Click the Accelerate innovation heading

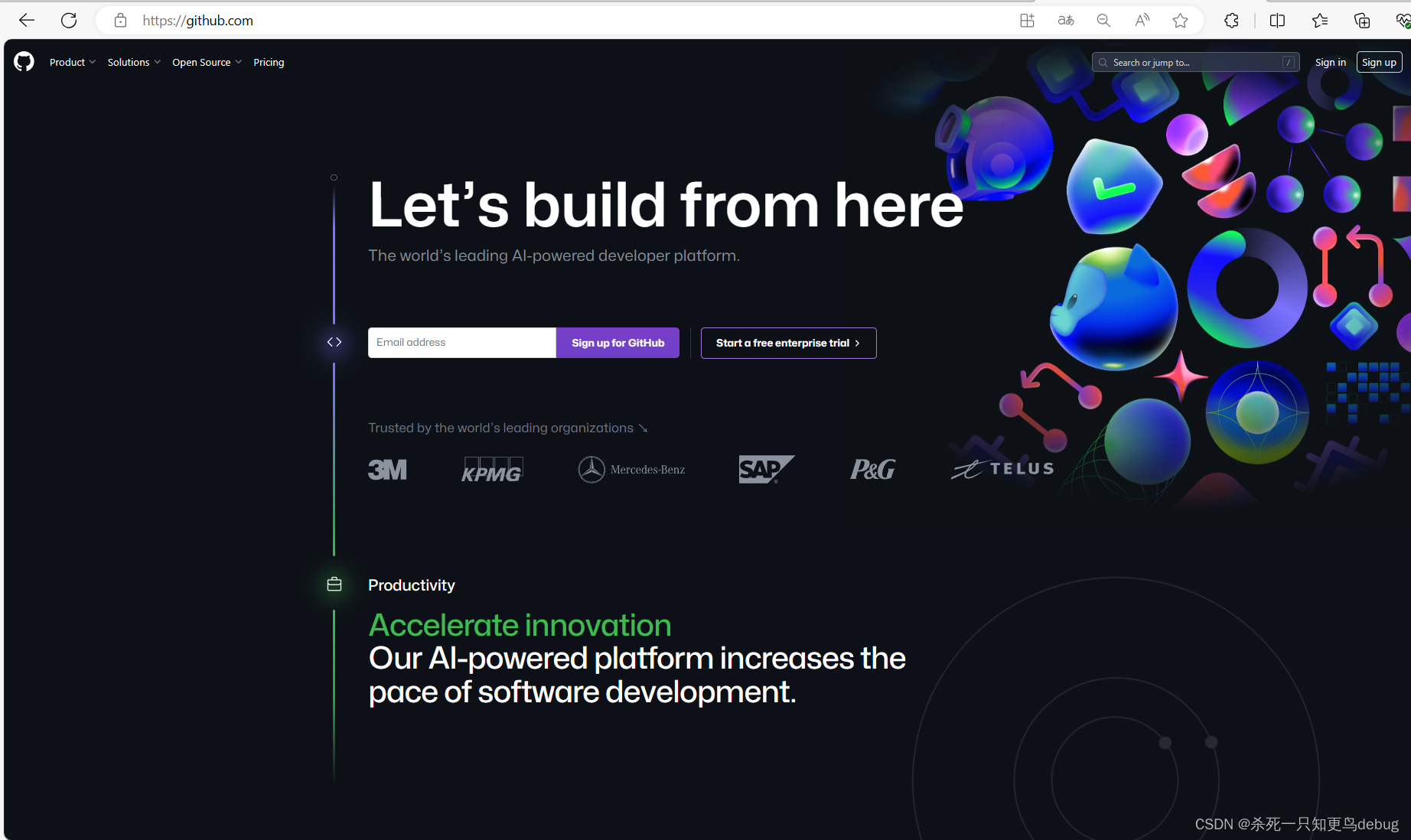[x=520, y=626]
